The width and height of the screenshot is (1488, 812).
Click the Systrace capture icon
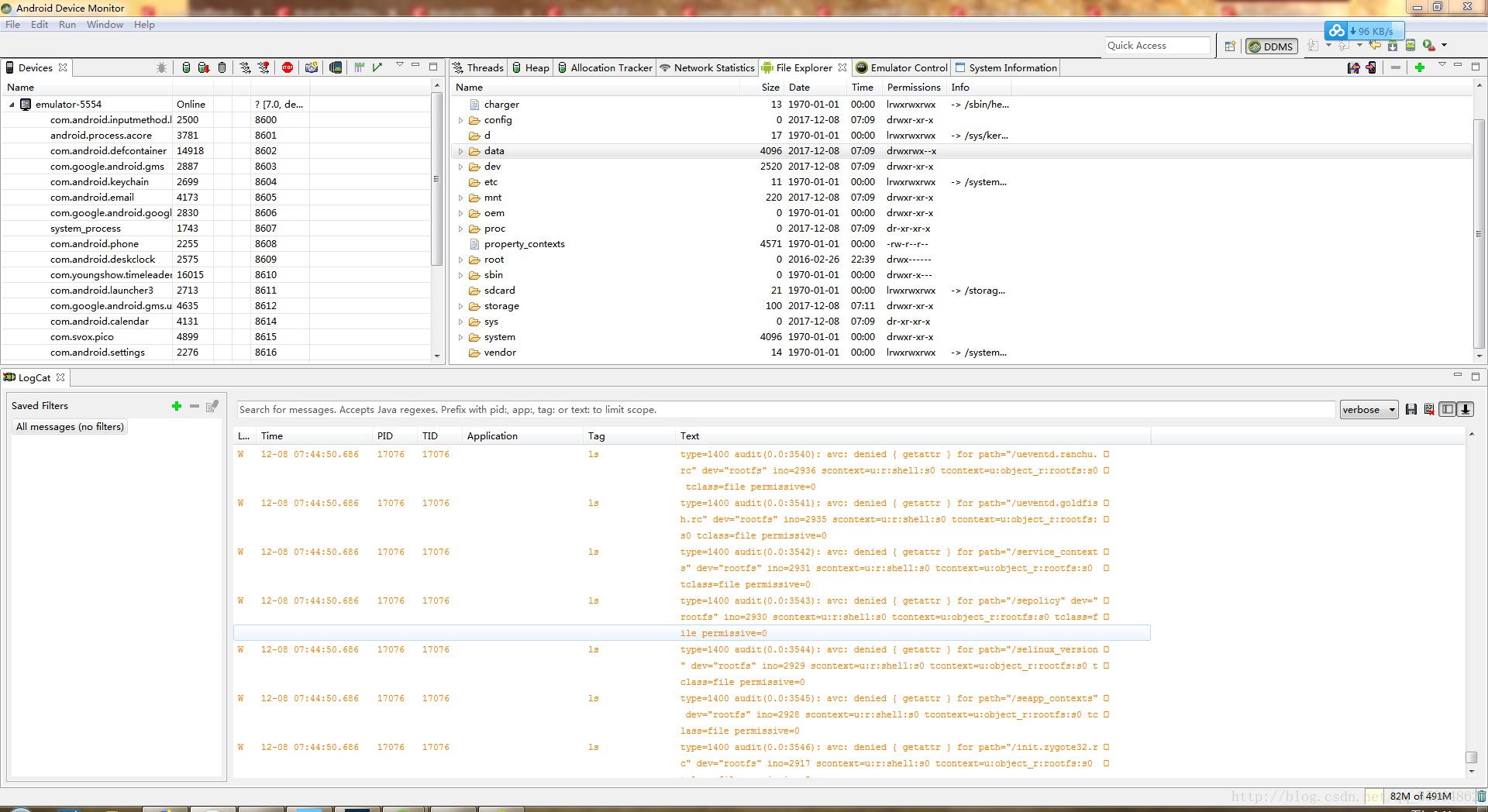(x=359, y=67)
